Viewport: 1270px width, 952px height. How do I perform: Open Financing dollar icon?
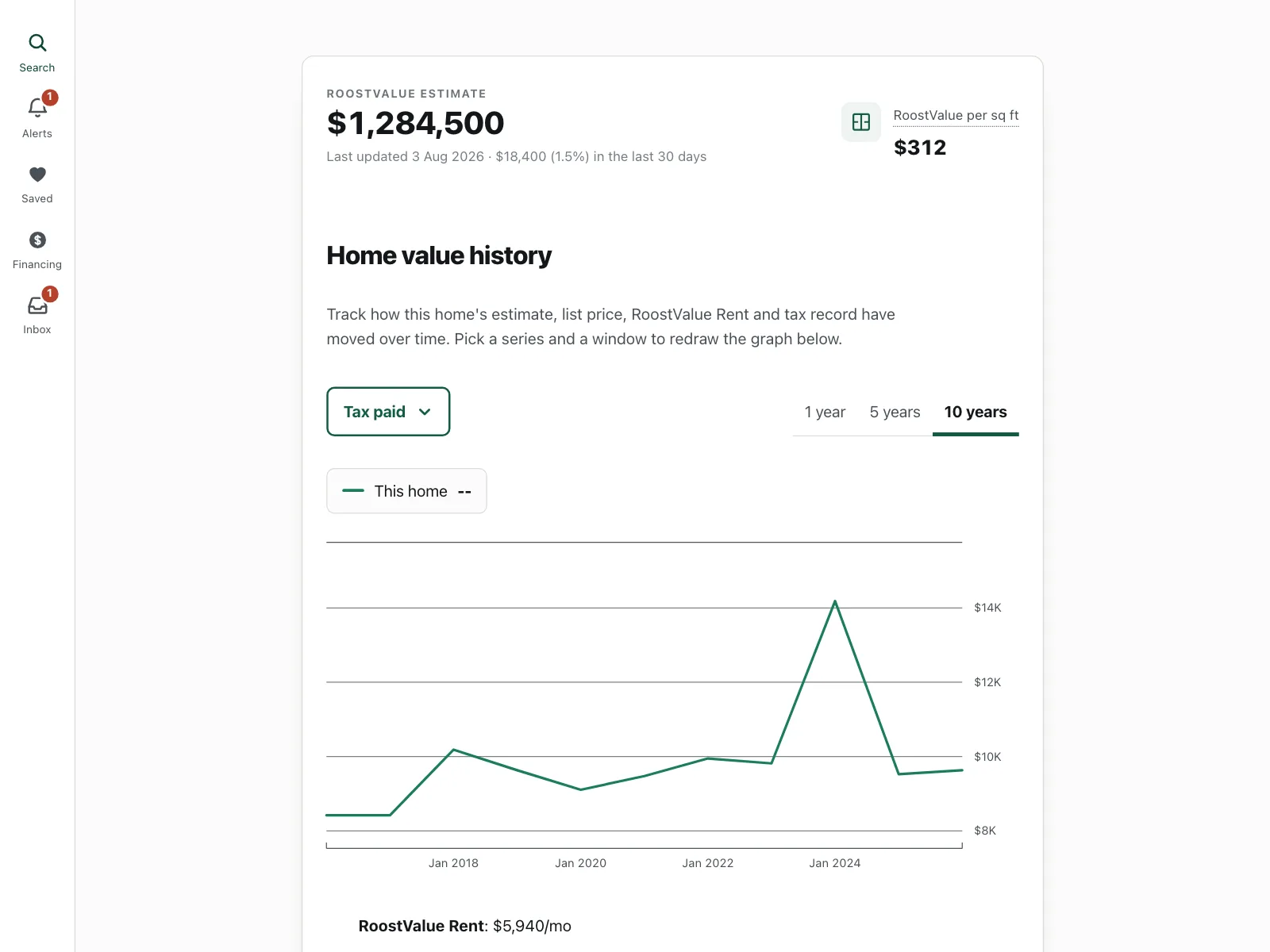37,240
